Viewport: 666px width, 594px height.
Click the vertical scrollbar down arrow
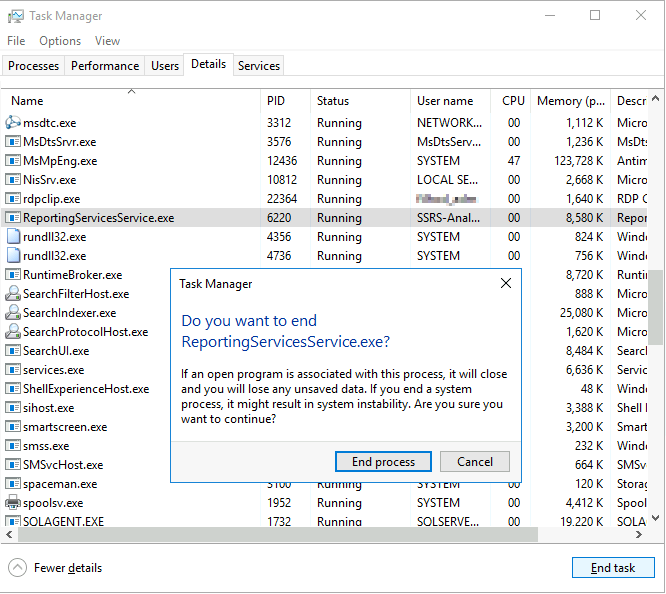coord(655,518)
